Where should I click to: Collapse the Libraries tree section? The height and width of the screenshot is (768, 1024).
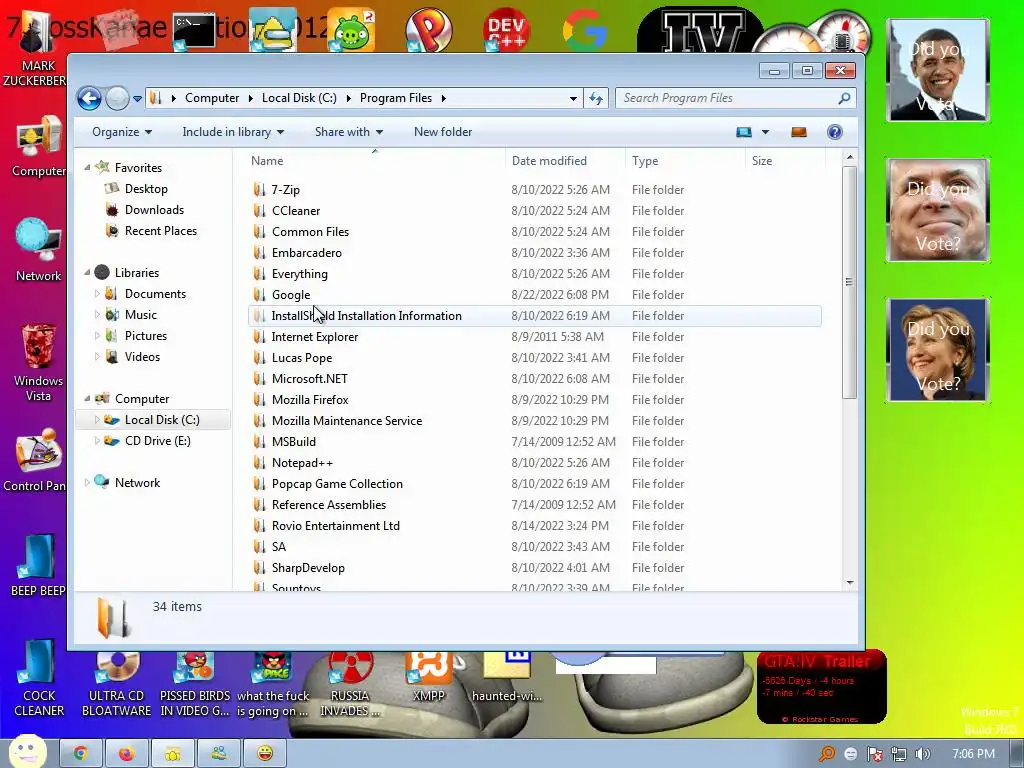pos(88,272)
